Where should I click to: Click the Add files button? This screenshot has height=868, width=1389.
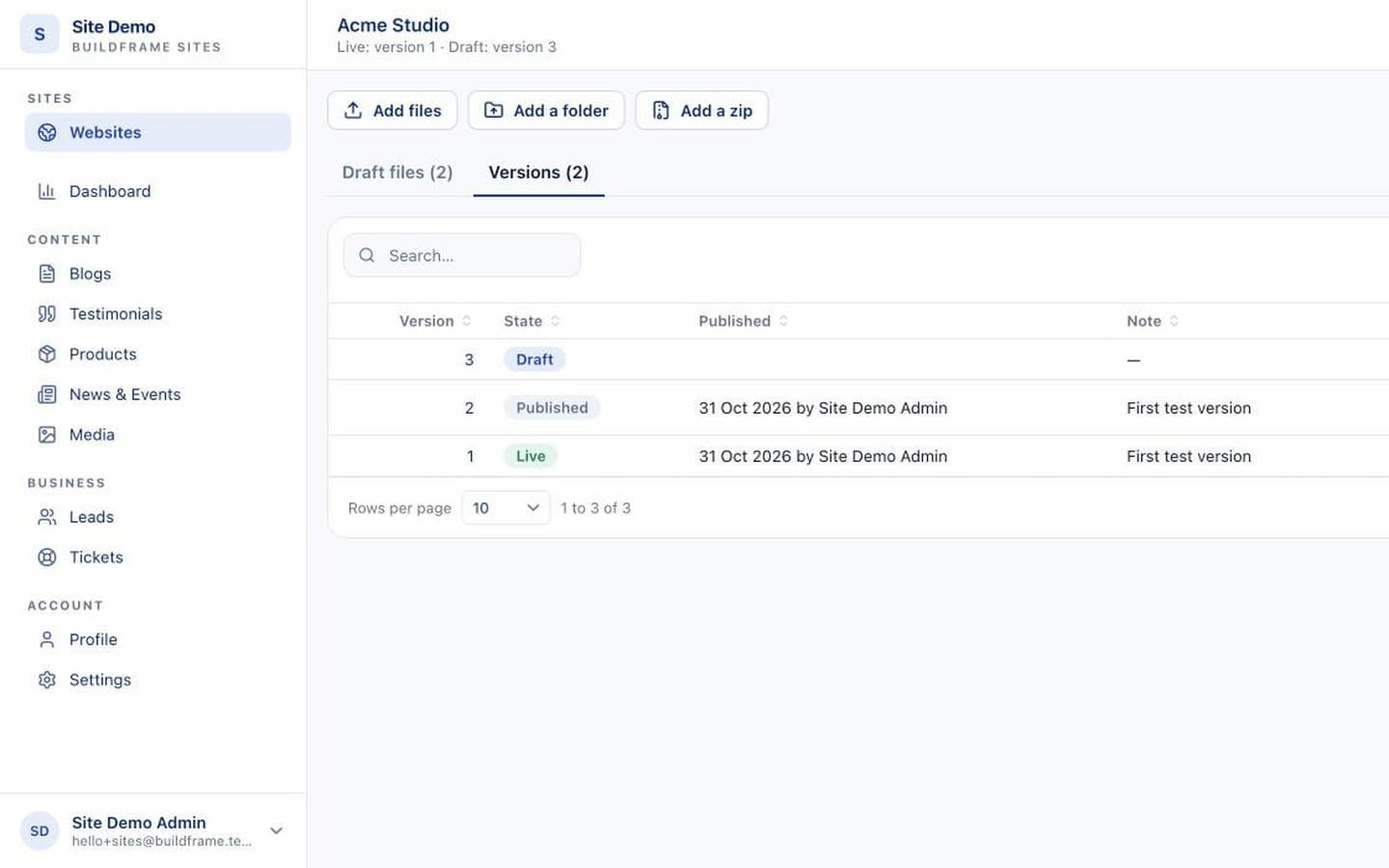coord(393,110)
